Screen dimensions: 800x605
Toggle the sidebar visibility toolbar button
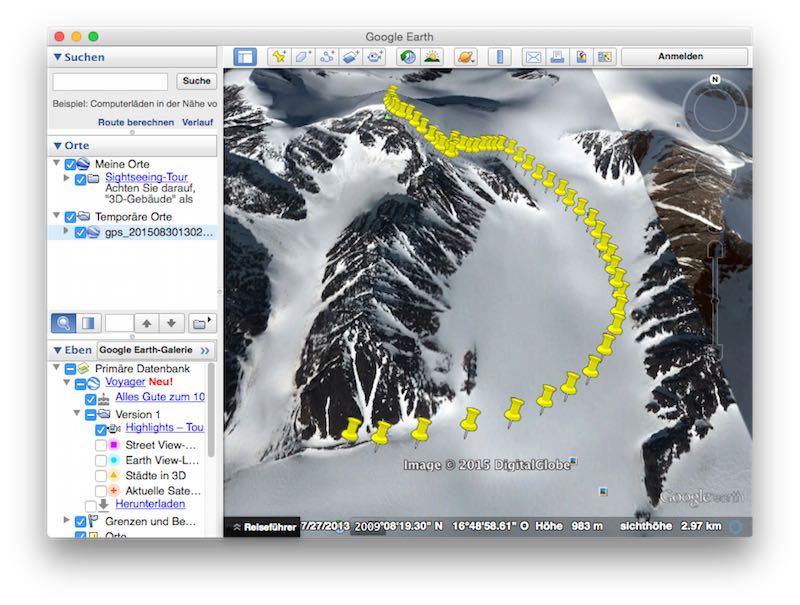245,57
